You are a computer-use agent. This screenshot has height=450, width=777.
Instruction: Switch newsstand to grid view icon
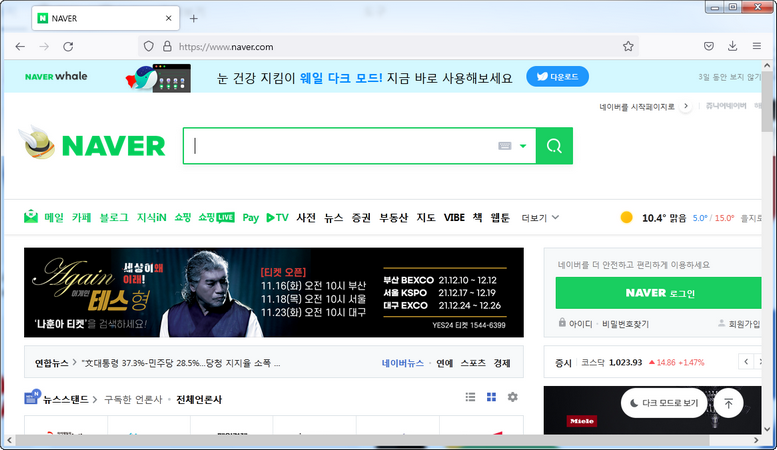tap(491, 397)
